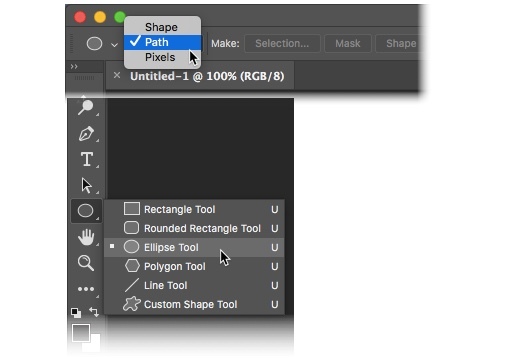Open the Edit Toolbar three-dots icon
The image size is (527, 361).
tap(86, 289)
